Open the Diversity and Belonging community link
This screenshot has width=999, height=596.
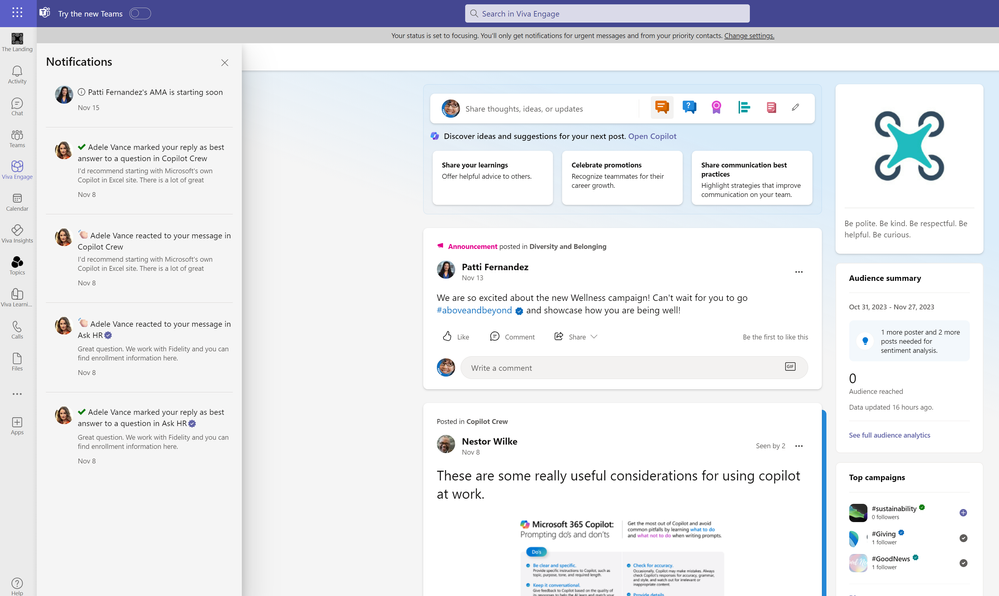[x=568, y=247]
